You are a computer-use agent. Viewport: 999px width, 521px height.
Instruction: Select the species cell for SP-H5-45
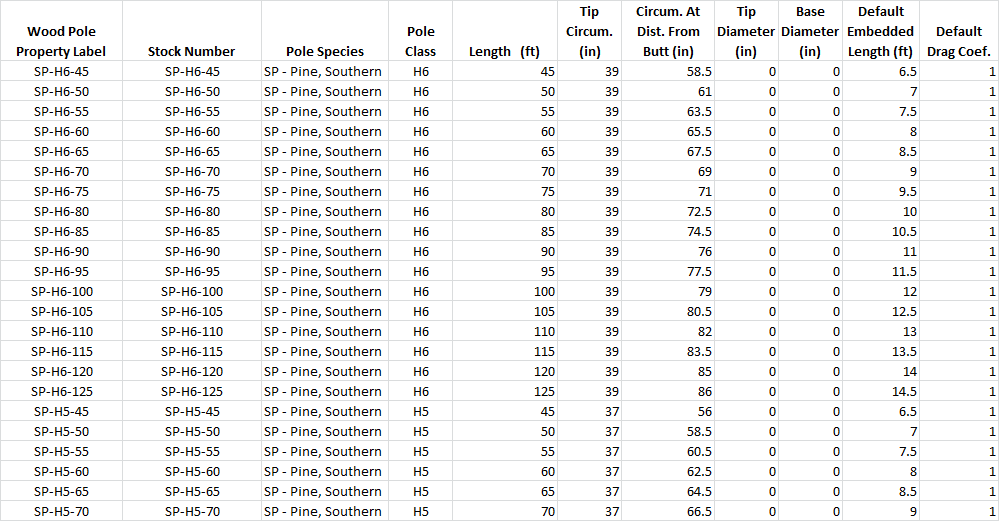point(325,411)
